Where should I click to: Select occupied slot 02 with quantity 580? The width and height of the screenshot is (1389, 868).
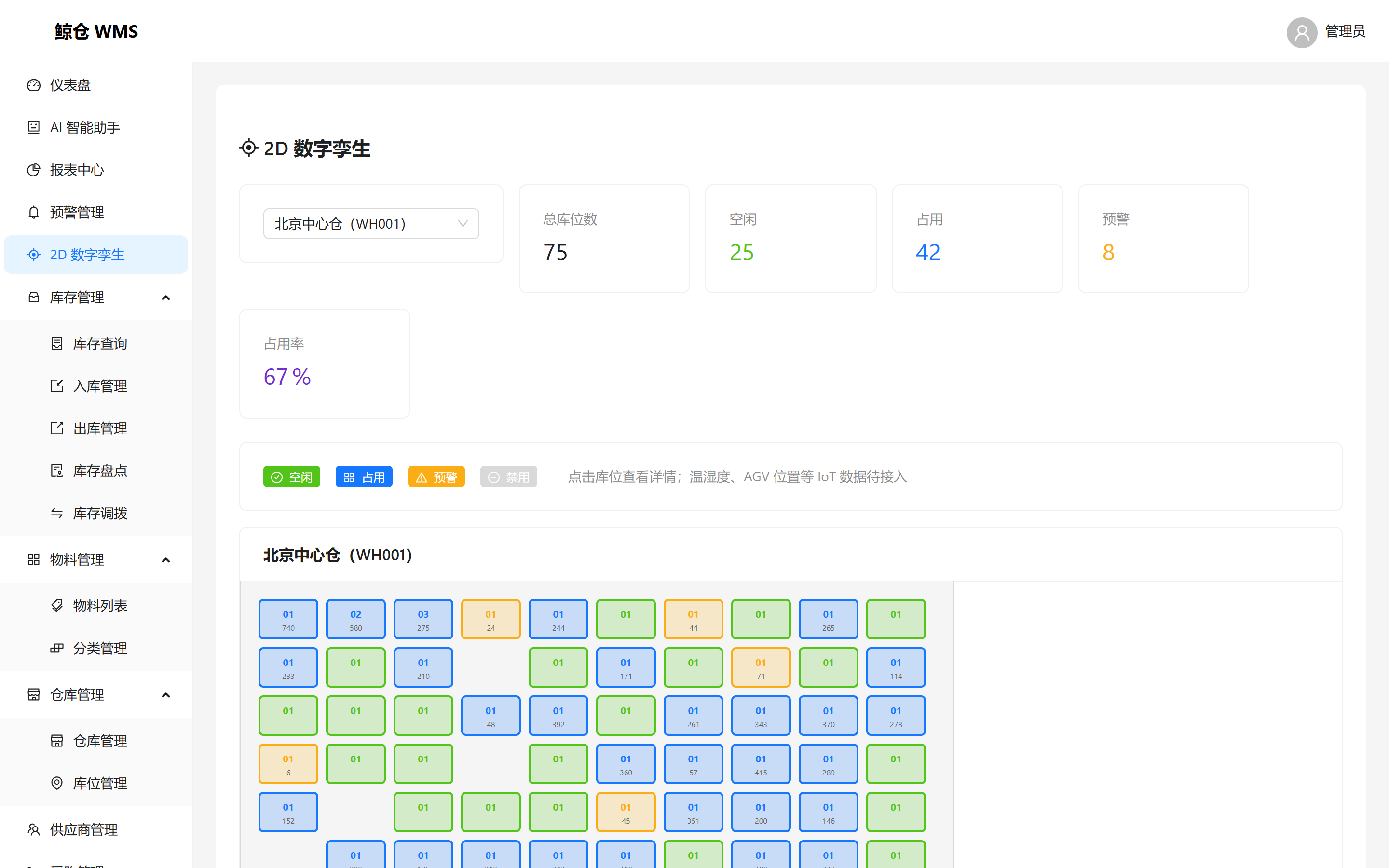pos(356,620)
